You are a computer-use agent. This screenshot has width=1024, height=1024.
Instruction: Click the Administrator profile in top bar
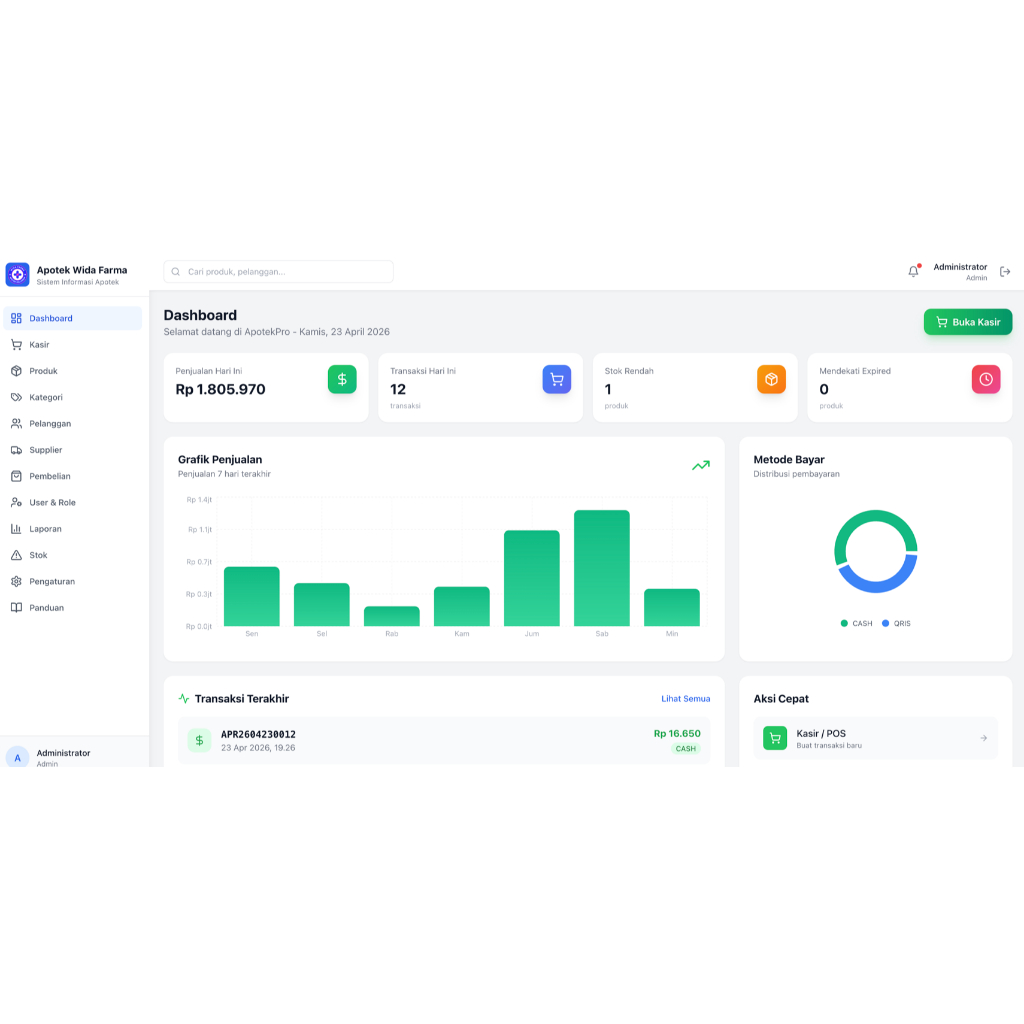tap(960, 272)
